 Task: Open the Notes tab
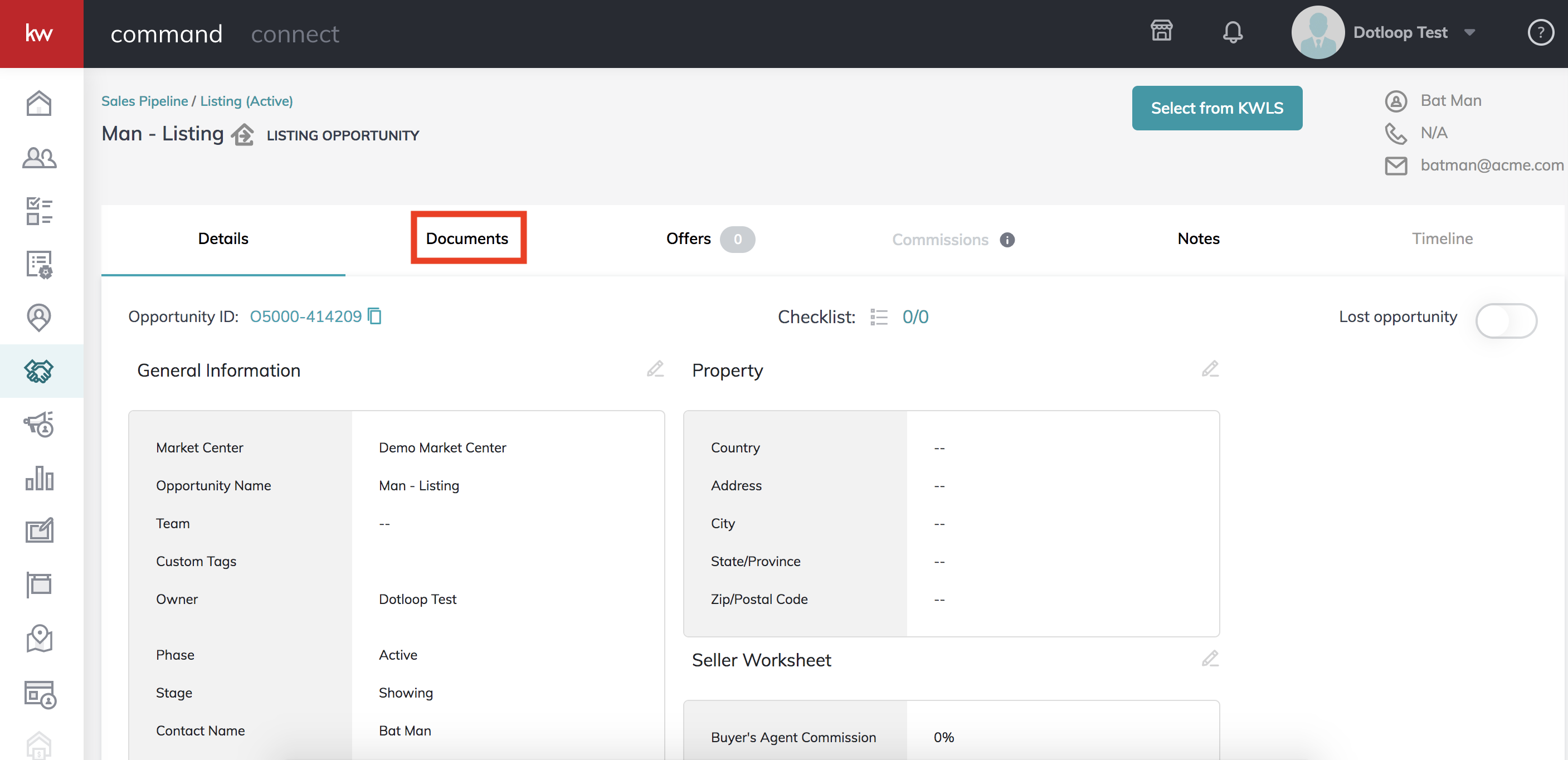click(1199, 238)
